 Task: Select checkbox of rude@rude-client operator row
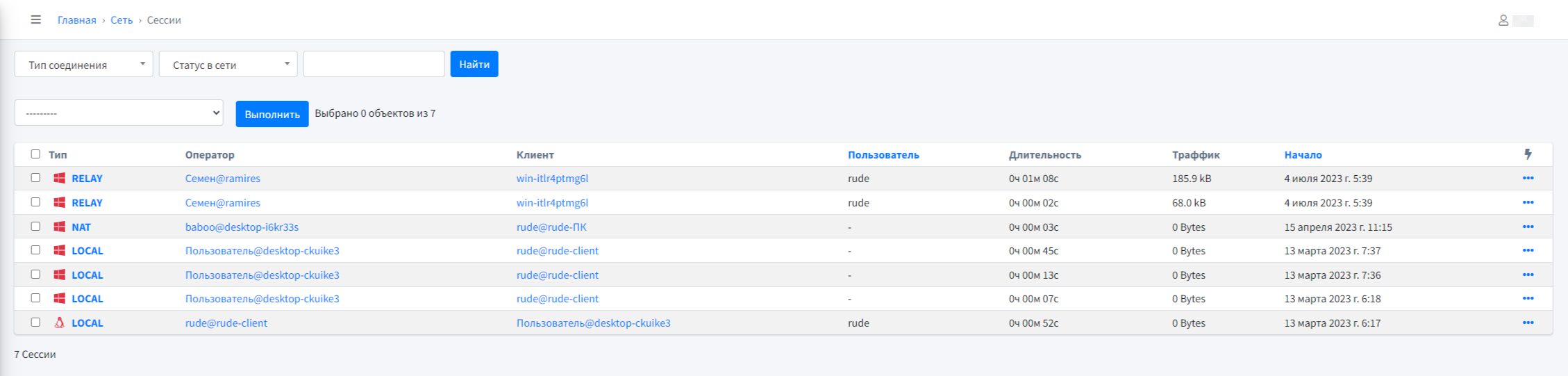pyautogui.click(x=35, y=322)
